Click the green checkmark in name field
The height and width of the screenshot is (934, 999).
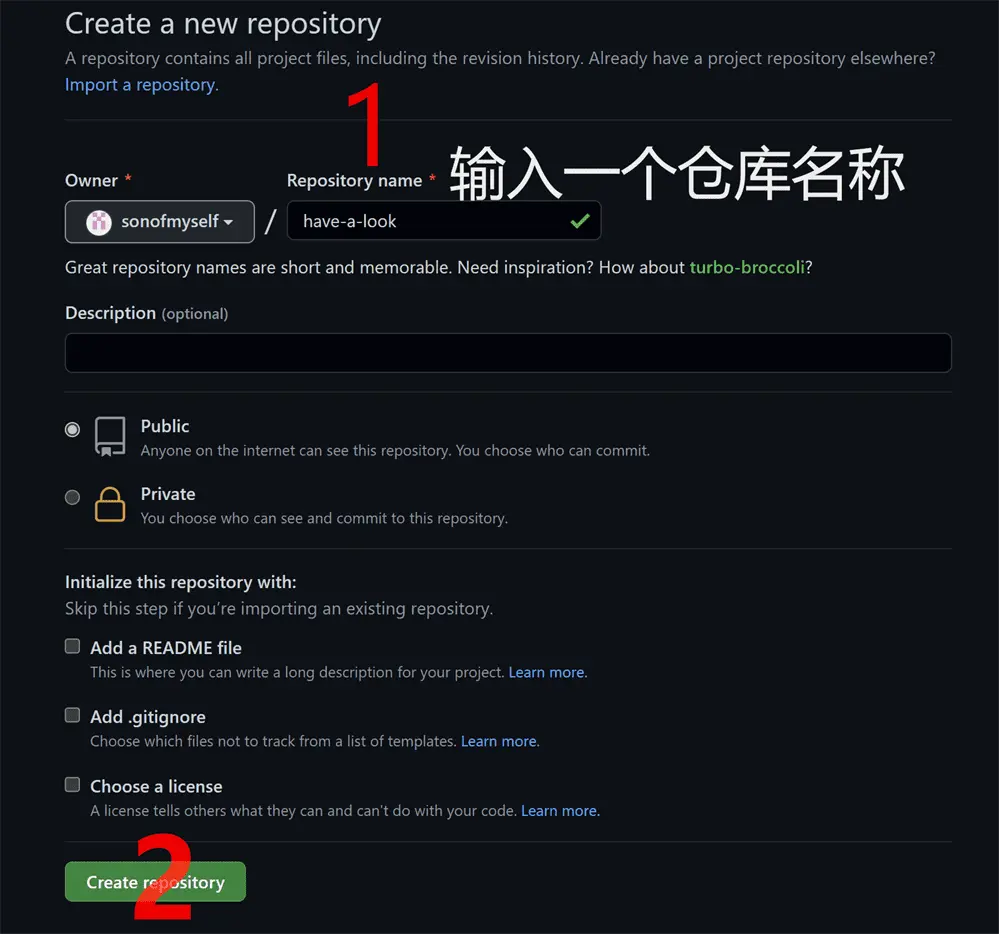580,221
